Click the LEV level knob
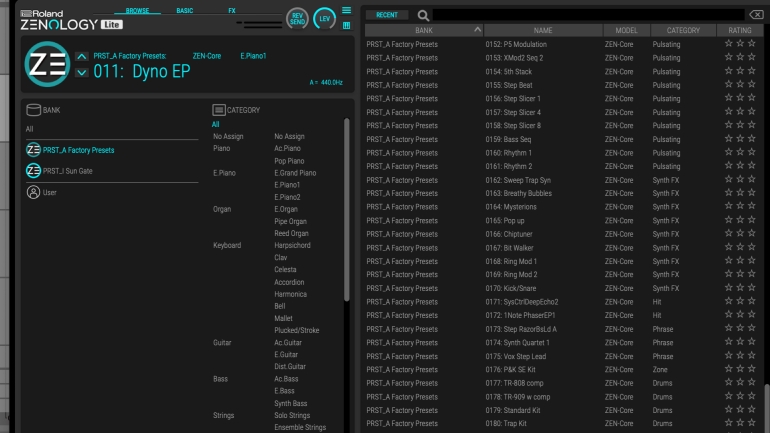This screenshot has width=770, height=433. pos(325,19)
